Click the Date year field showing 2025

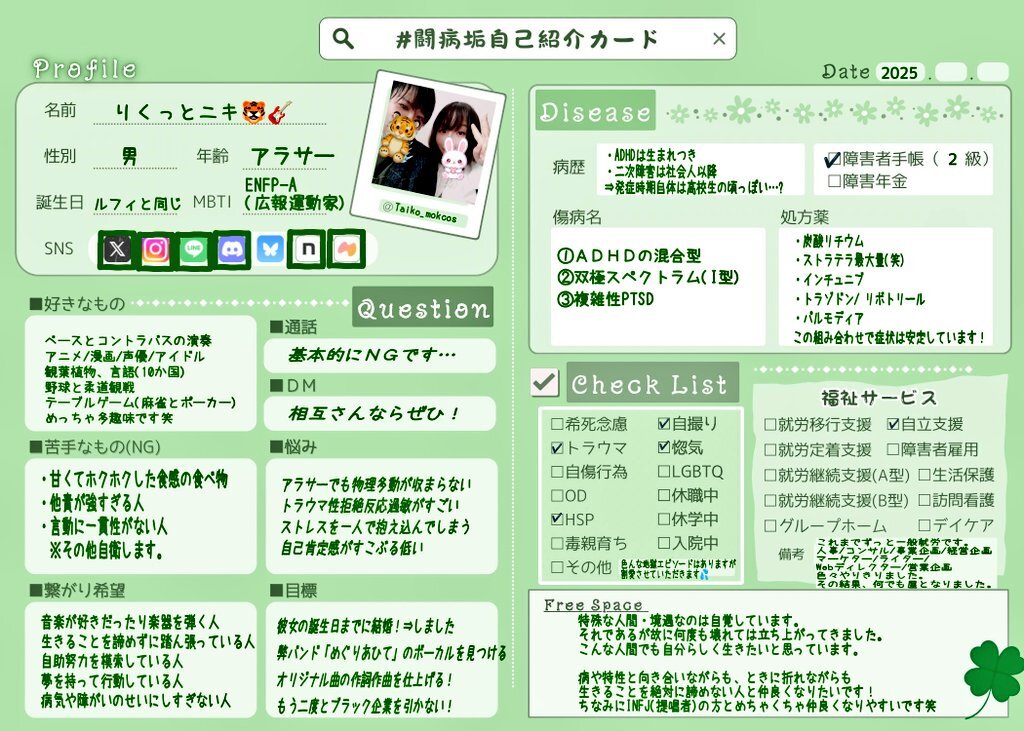(x=900, y=72)
